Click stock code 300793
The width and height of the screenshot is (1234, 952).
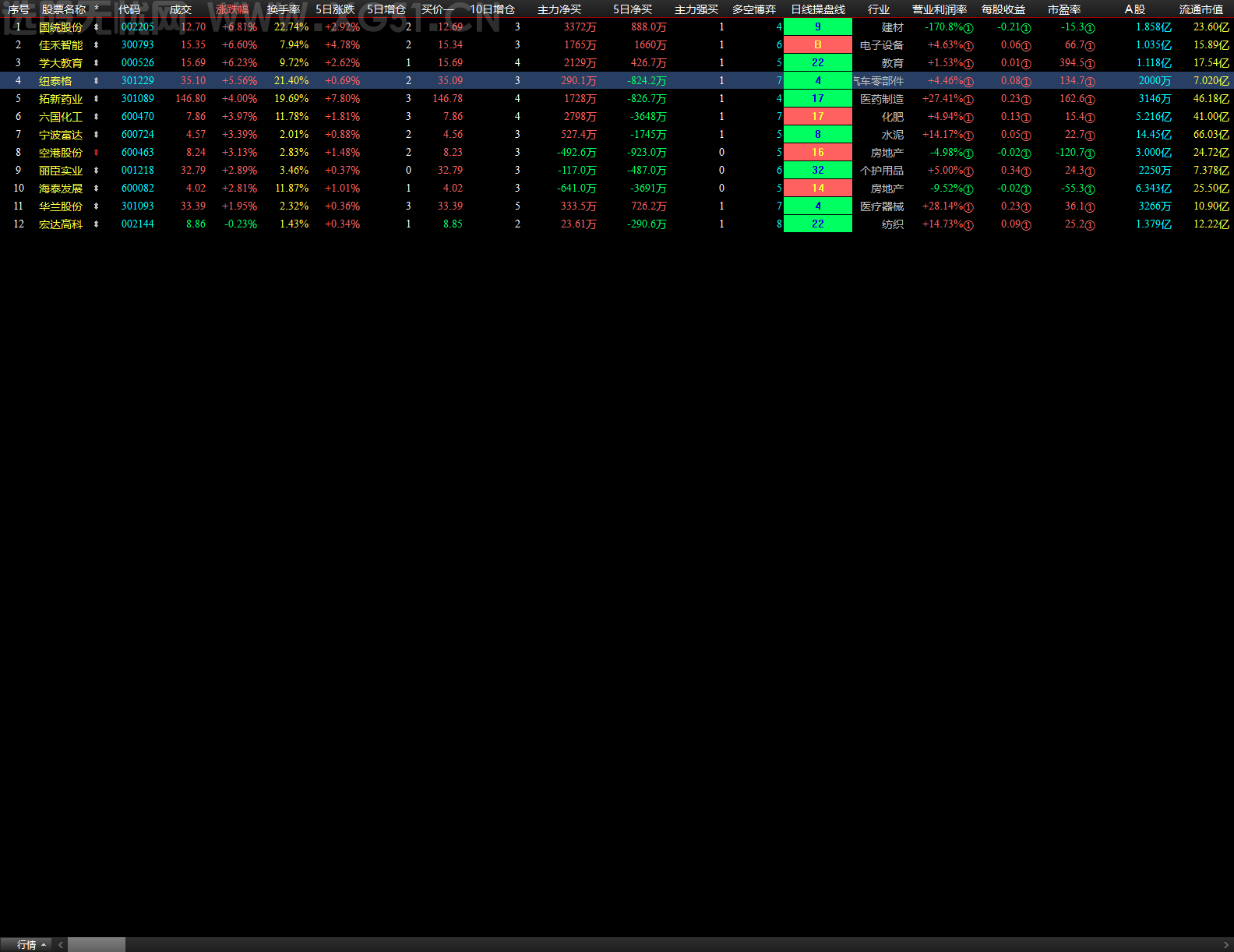click(x=138, y=45)
